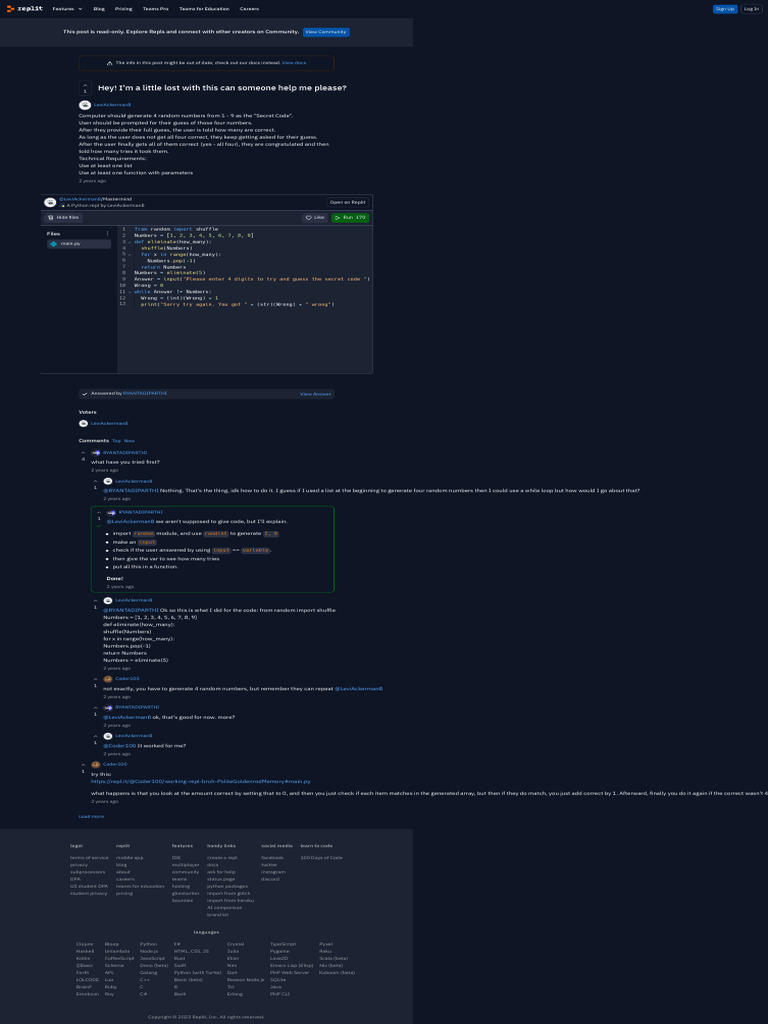Screen dimensions: 768x1024
Task: Upvote the post with the arrow above the title
Action: pyautogui.click(x=85, y=84)
